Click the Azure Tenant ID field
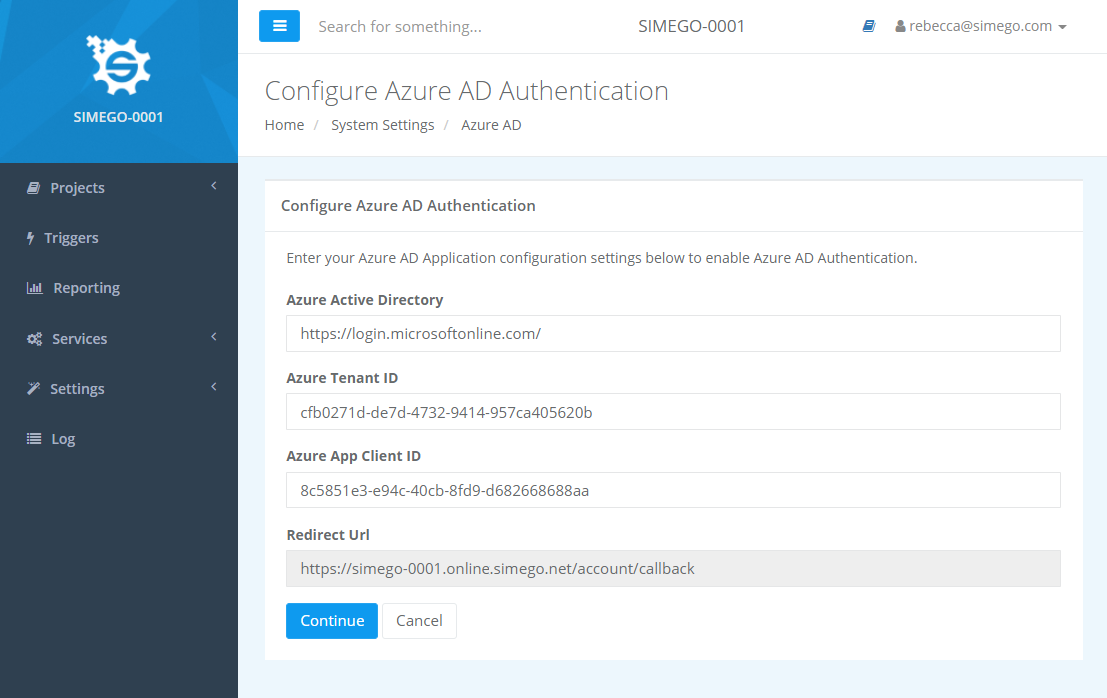 pos(673,411)
